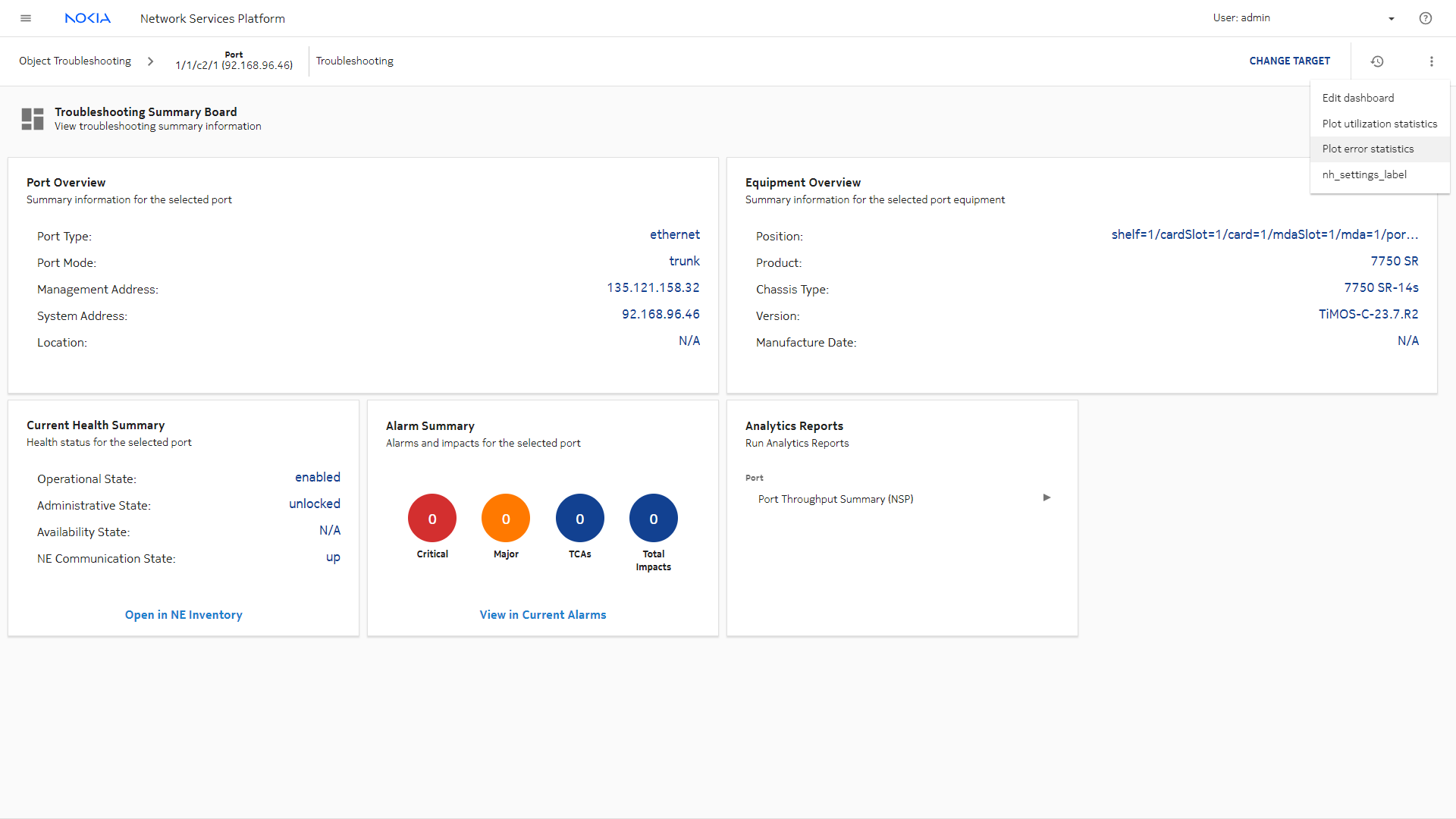Click the Nokia logo

click(88, 18)
